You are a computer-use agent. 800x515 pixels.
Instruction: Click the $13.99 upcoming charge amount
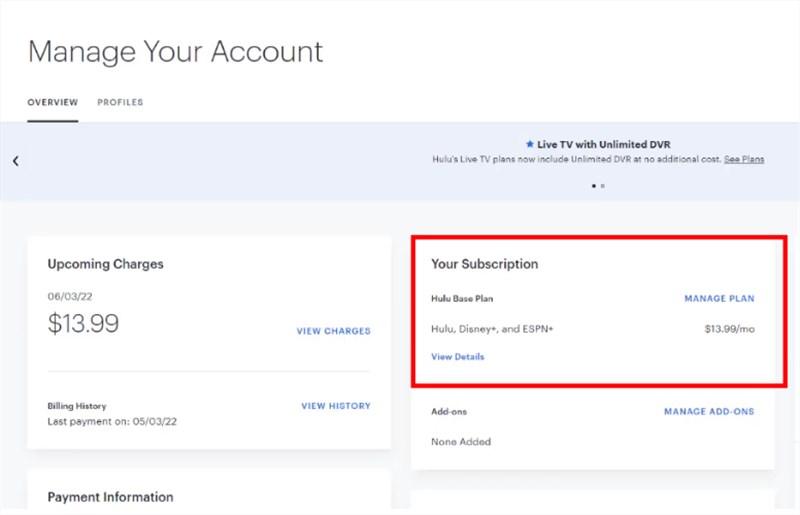tap(83, 323)
